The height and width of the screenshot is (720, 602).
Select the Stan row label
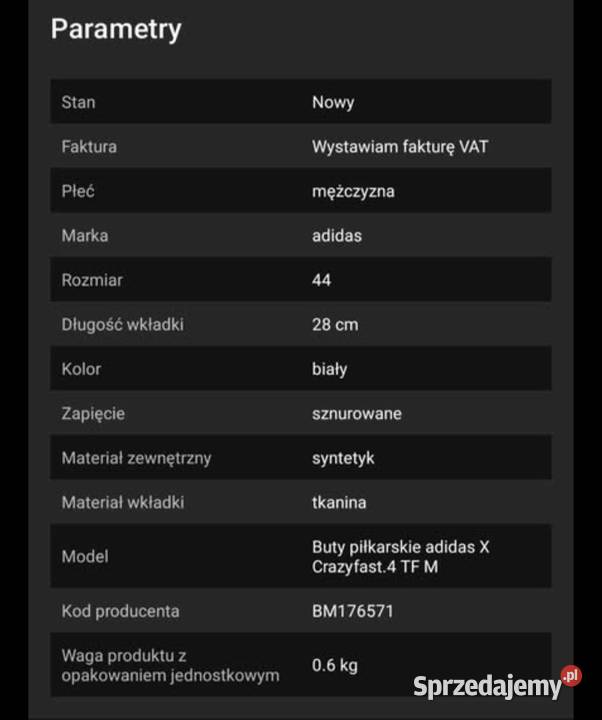click(78, 102)
